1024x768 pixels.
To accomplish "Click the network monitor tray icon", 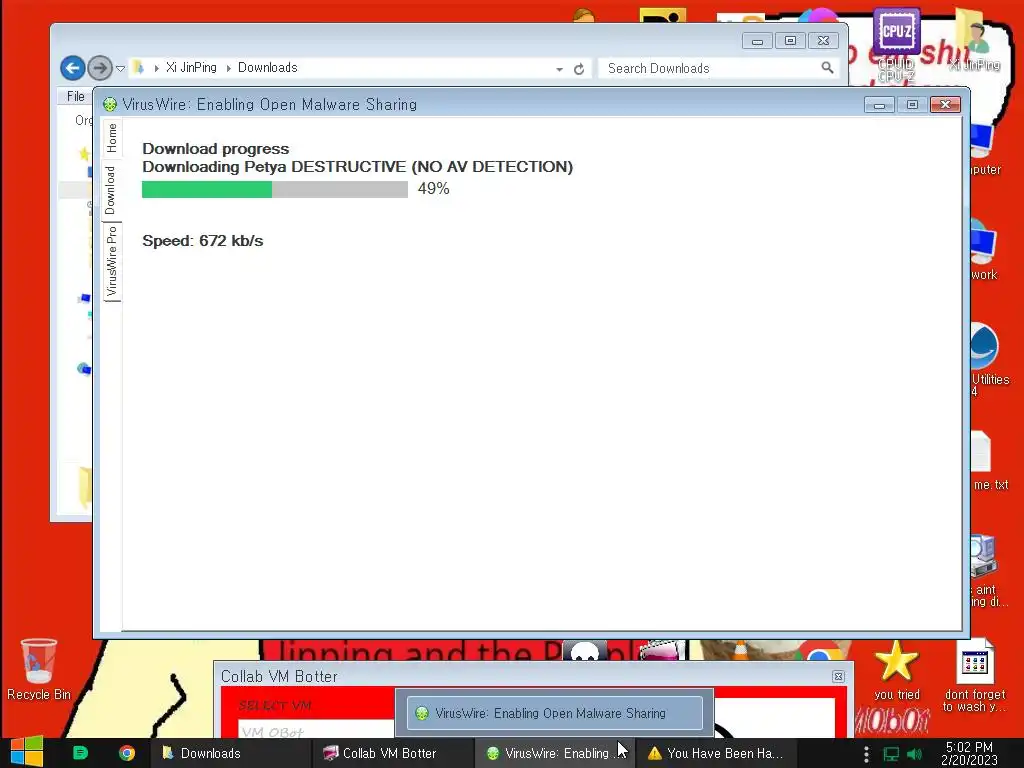I will tap(890, 754).
